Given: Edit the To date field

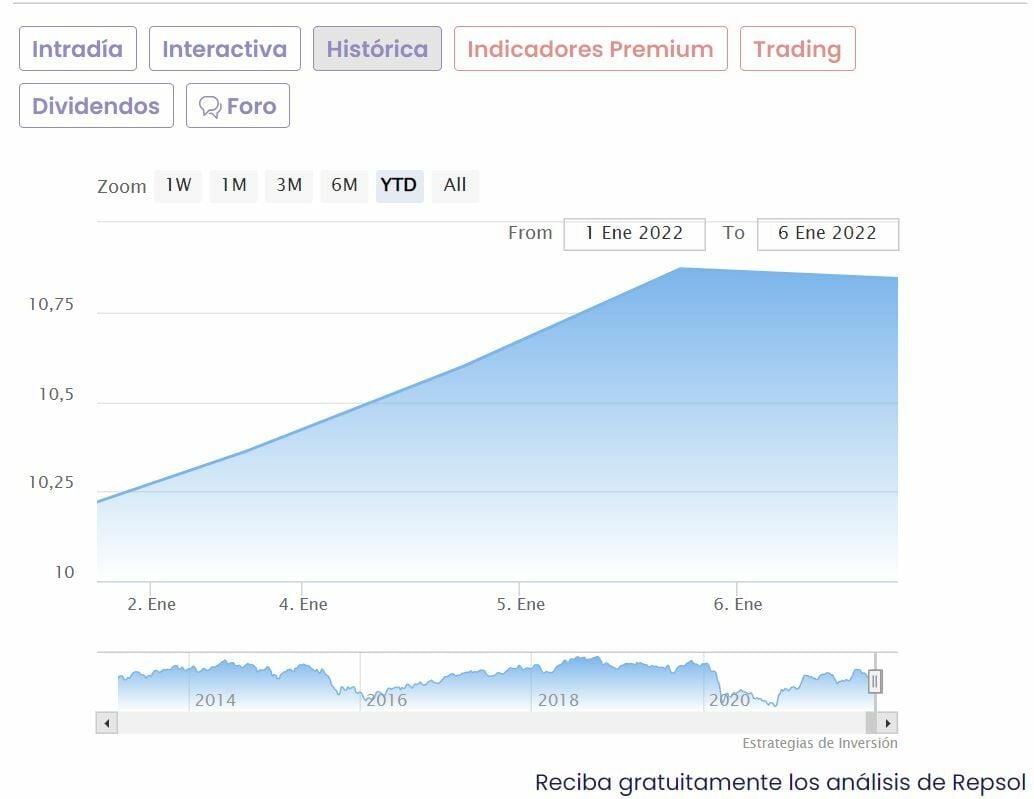Looking at the screenshot, I should tap(827, 233).
